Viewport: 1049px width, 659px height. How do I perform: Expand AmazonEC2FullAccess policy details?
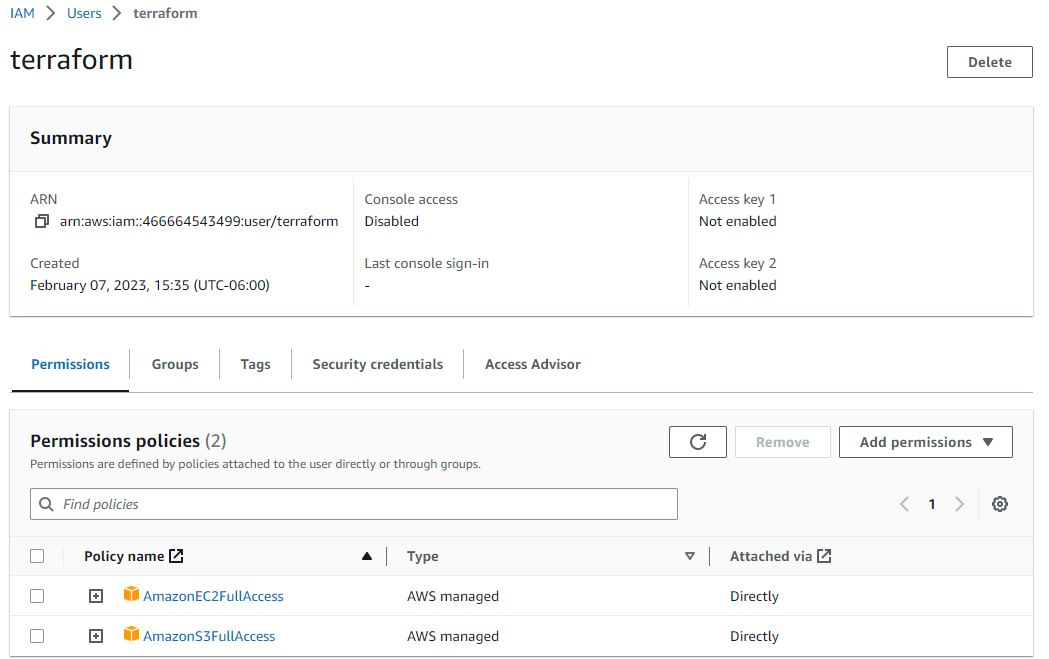[95, 595]
